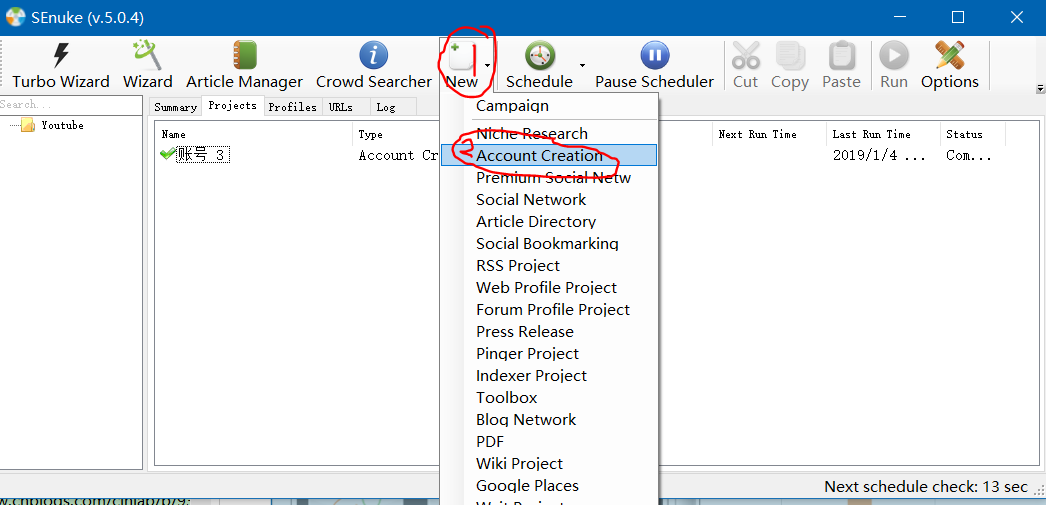The image size is (1046, 505).
Task: Open Crowd Searcher info icon
Action: pyautogui.click(x=374, y=55)
